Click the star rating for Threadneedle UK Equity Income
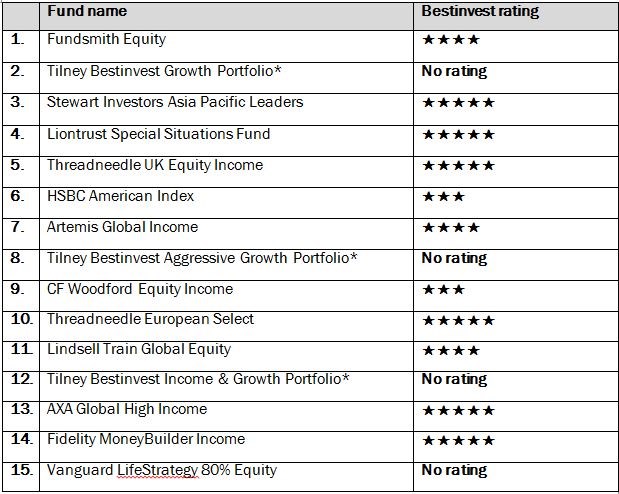Screen dimensions: 619x494 click(x=458, y=165)
